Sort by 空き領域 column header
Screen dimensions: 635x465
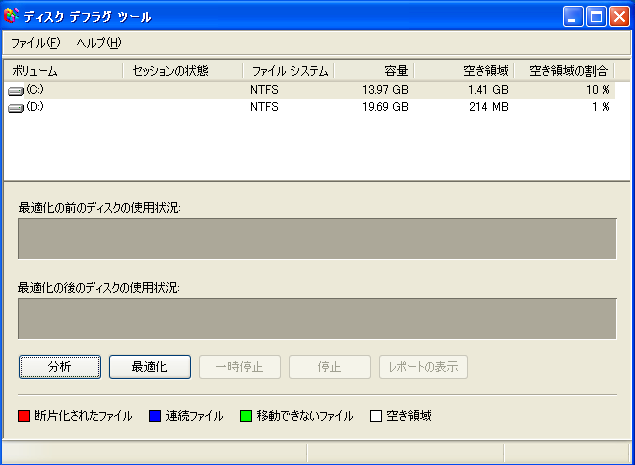coord(464,71)
